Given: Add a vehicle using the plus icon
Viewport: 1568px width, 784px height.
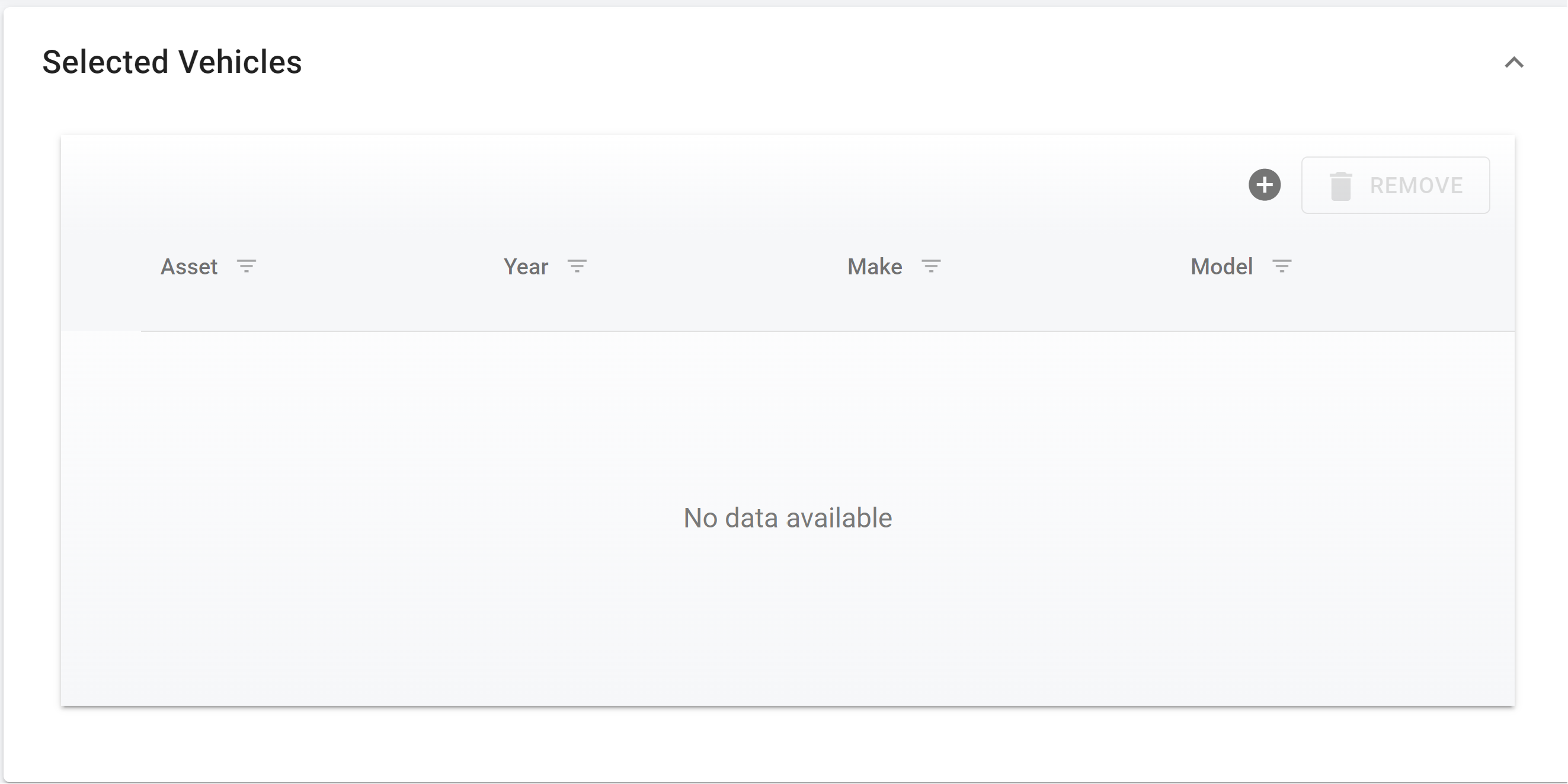Looking at the screenshot, I should [x=1264, y=185].
